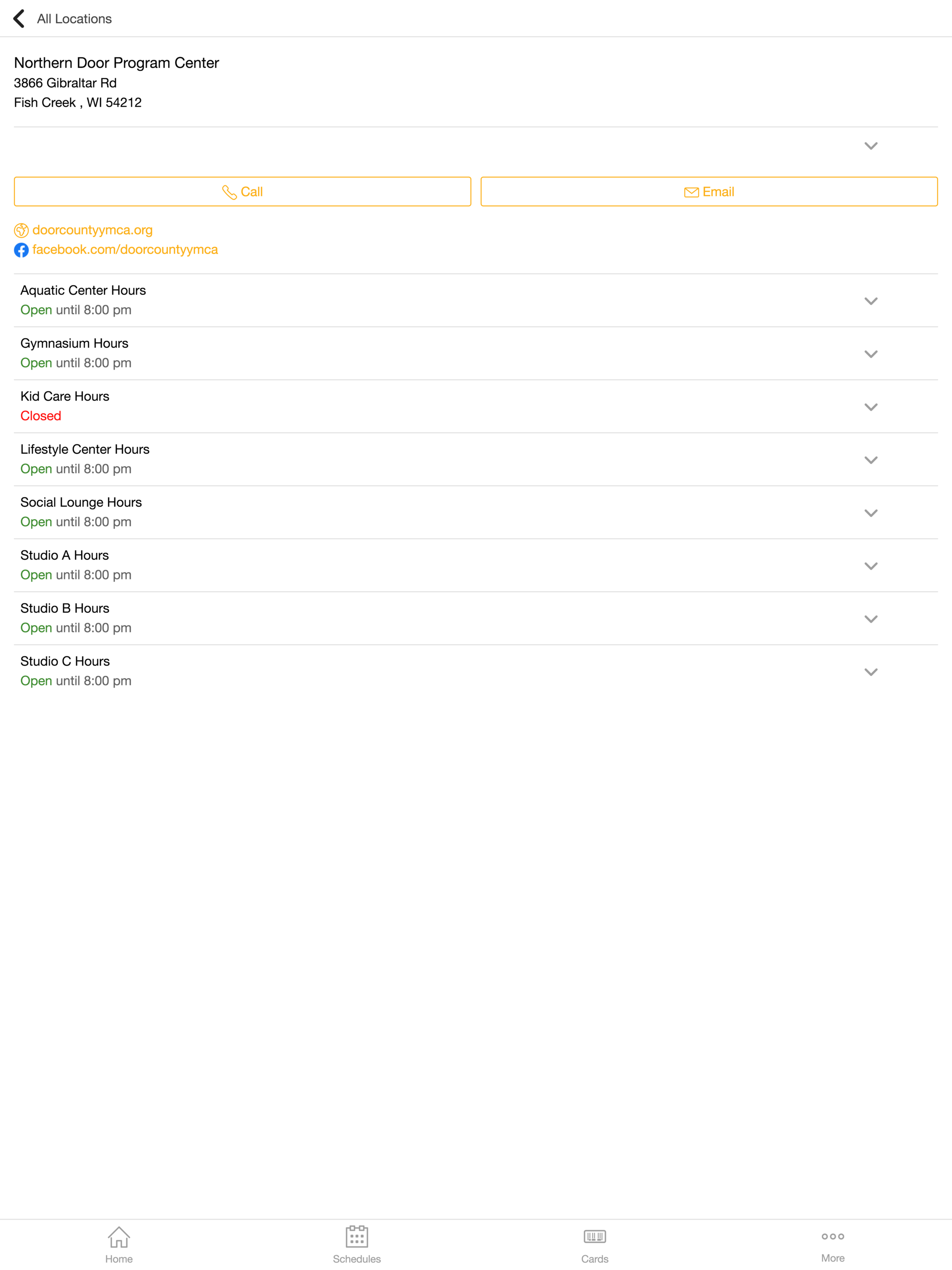Click Open until 8:00 pm under Studio A
952x1270 pixels.
tap(76, 575)
